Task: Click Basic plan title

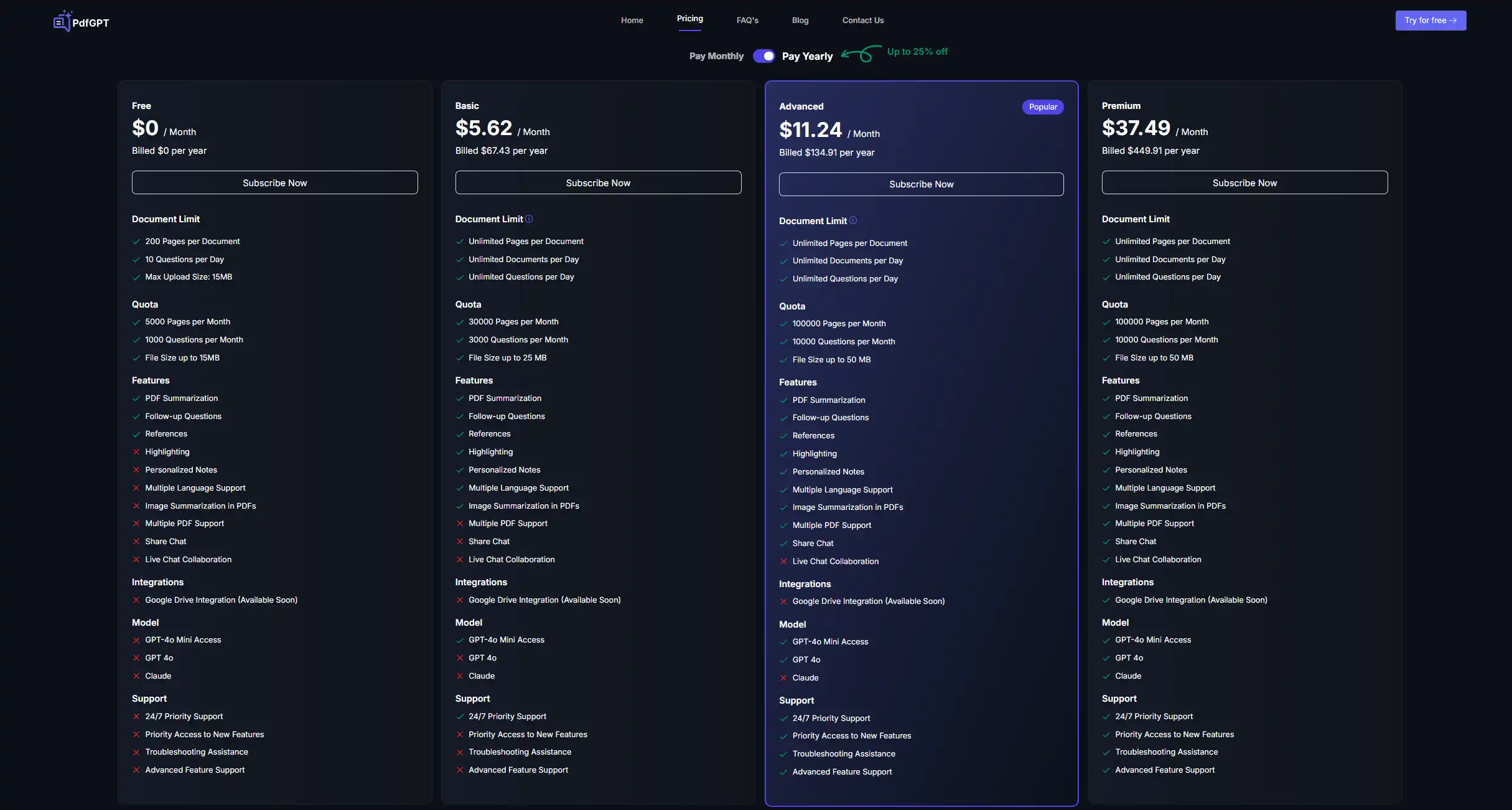Action: coord(467,106)
